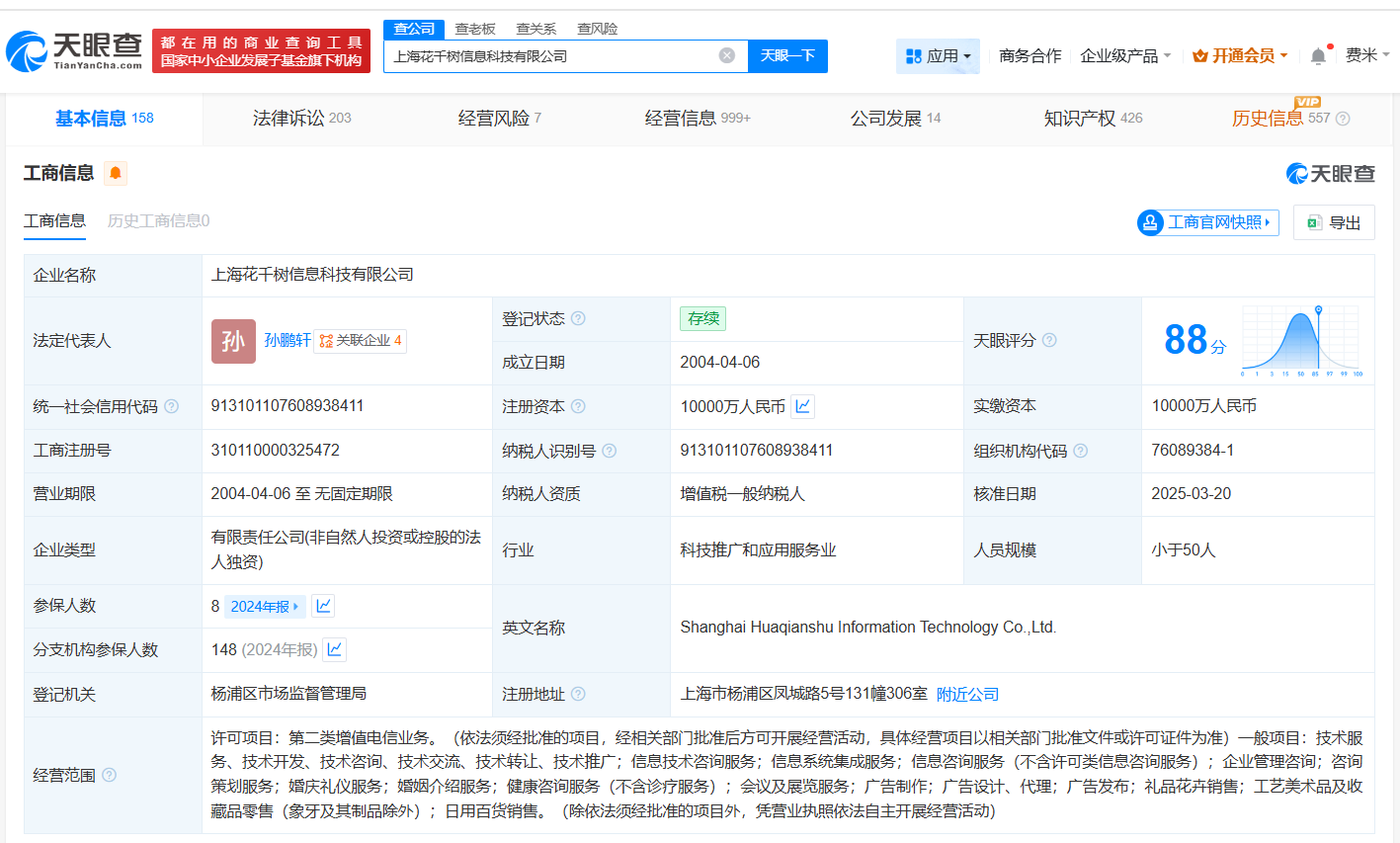This screenshot has width=1400, height=843.
Task: Click the help icon beside 统一社会信用代码
Action: 172,405
